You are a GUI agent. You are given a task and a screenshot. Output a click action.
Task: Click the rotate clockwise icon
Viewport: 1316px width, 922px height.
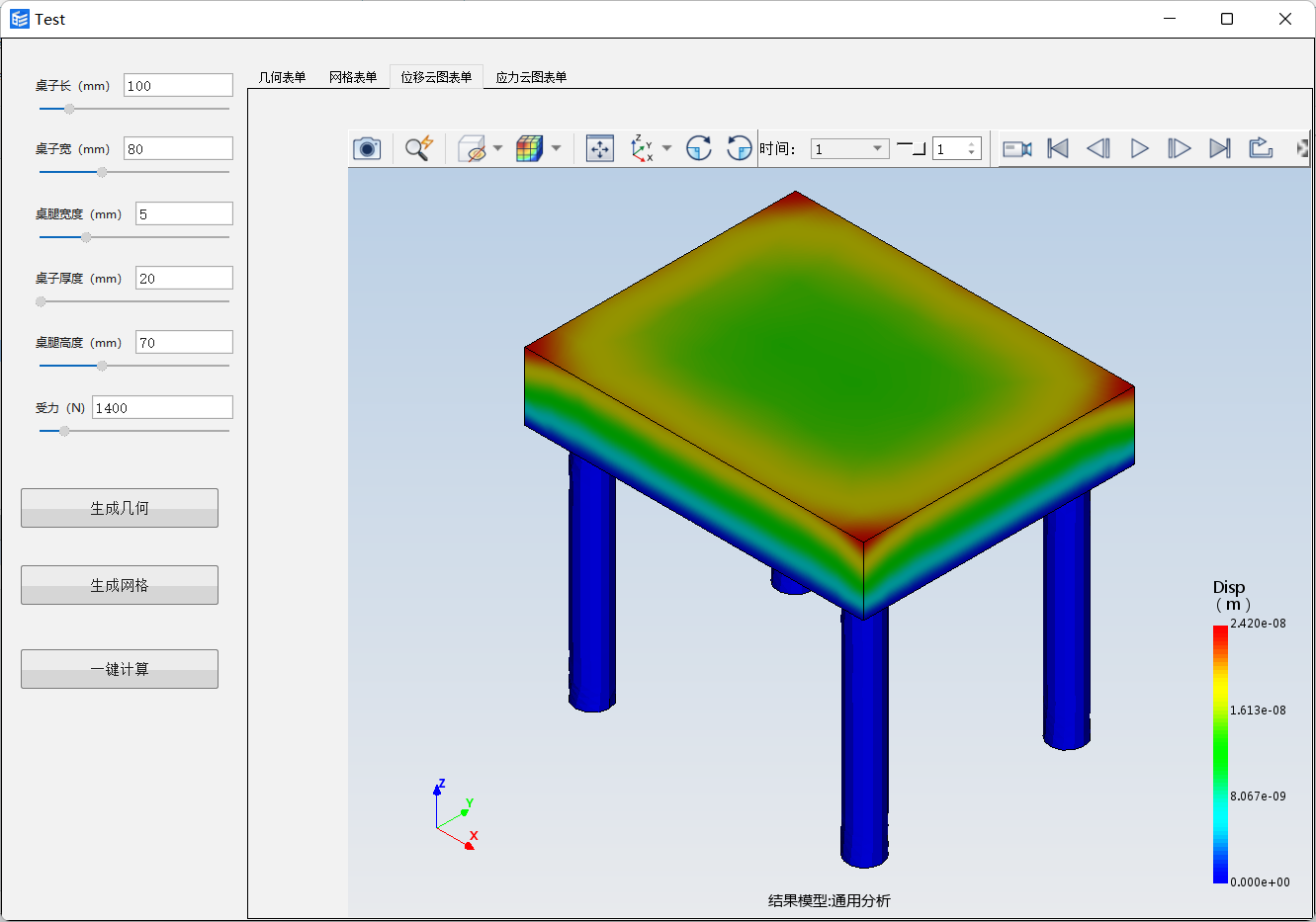pyautogui.click(x=699, y=148)
